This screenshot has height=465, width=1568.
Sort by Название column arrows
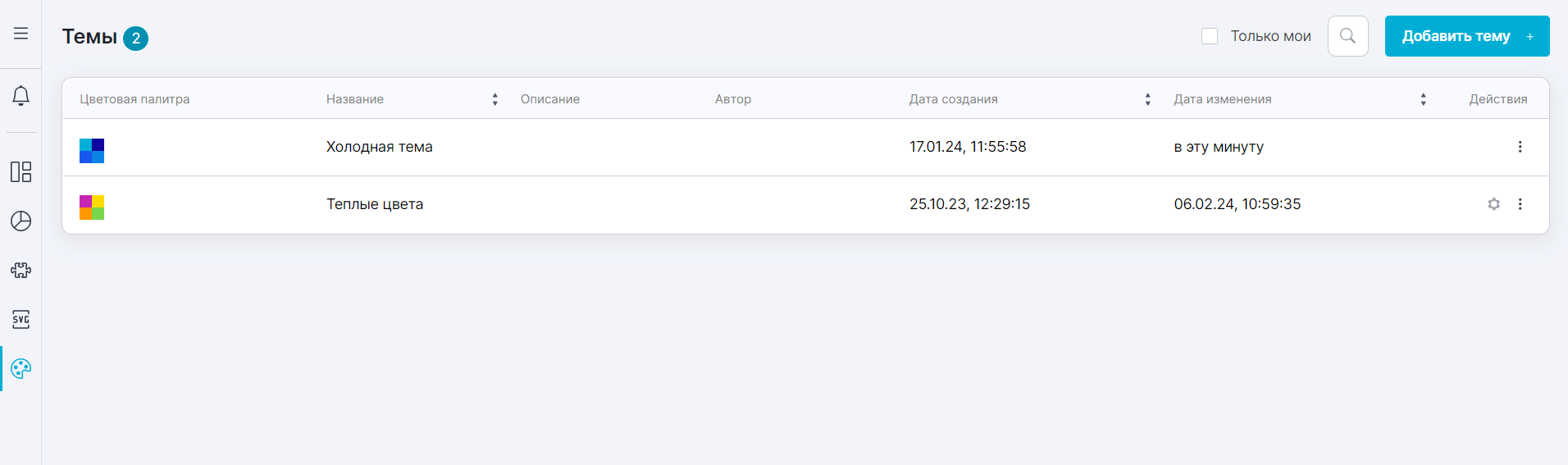coord(495,99)
